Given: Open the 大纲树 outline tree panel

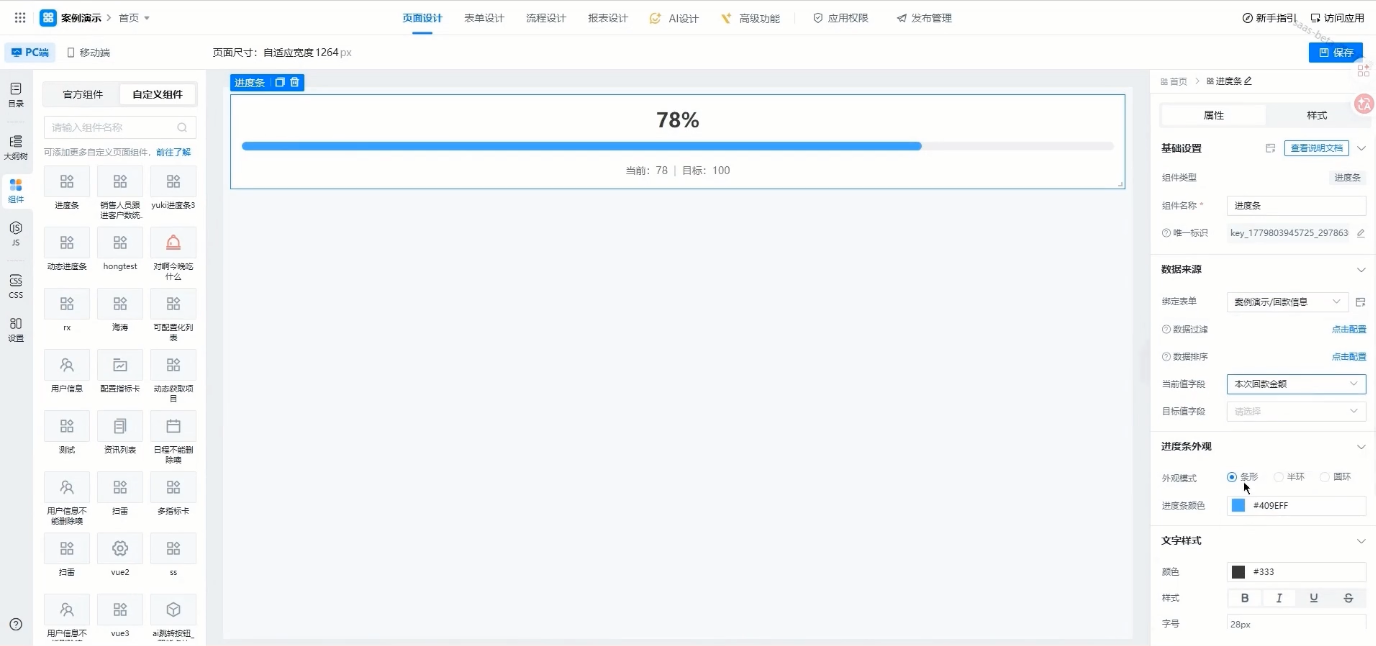Looking at the screenshot, I should pos(16,147).
